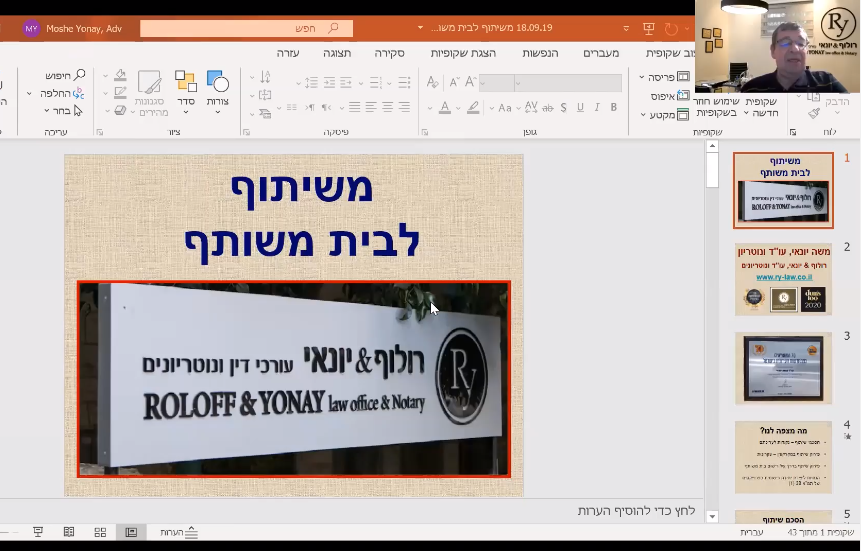Click the decrease font size icon
861x551 pixels.
454,82
